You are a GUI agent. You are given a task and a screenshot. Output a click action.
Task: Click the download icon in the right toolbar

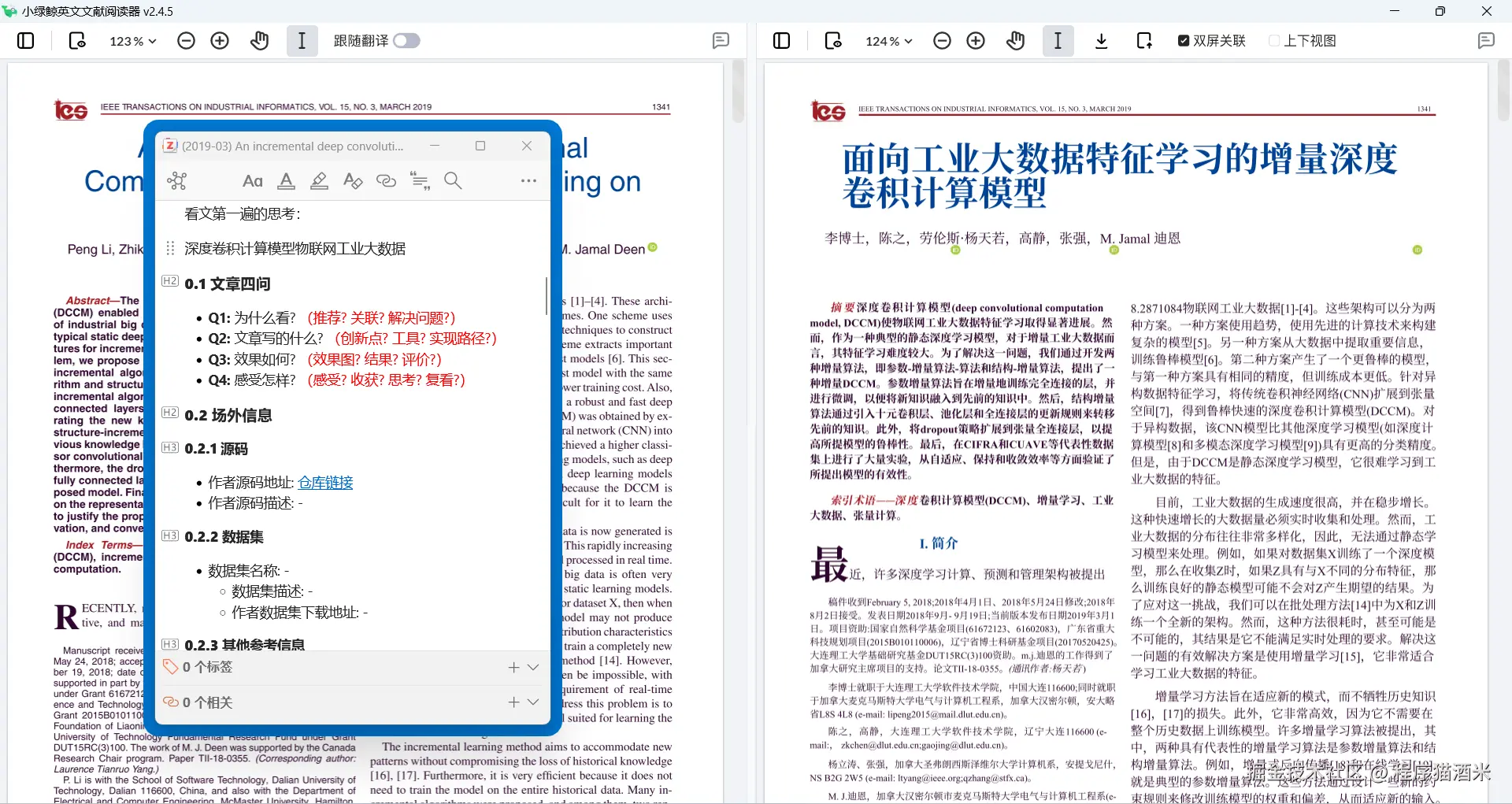tap(1101, 40)
